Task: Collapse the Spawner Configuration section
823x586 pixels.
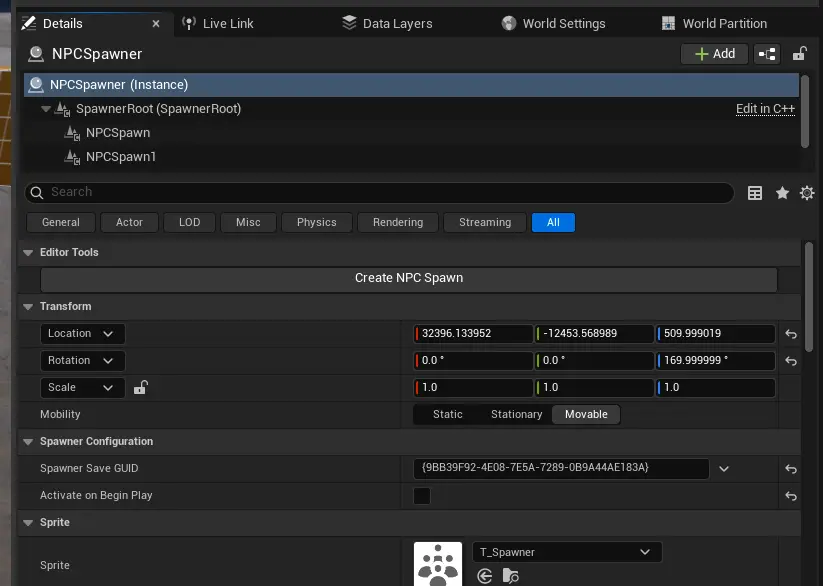Action: coord(27,442)
